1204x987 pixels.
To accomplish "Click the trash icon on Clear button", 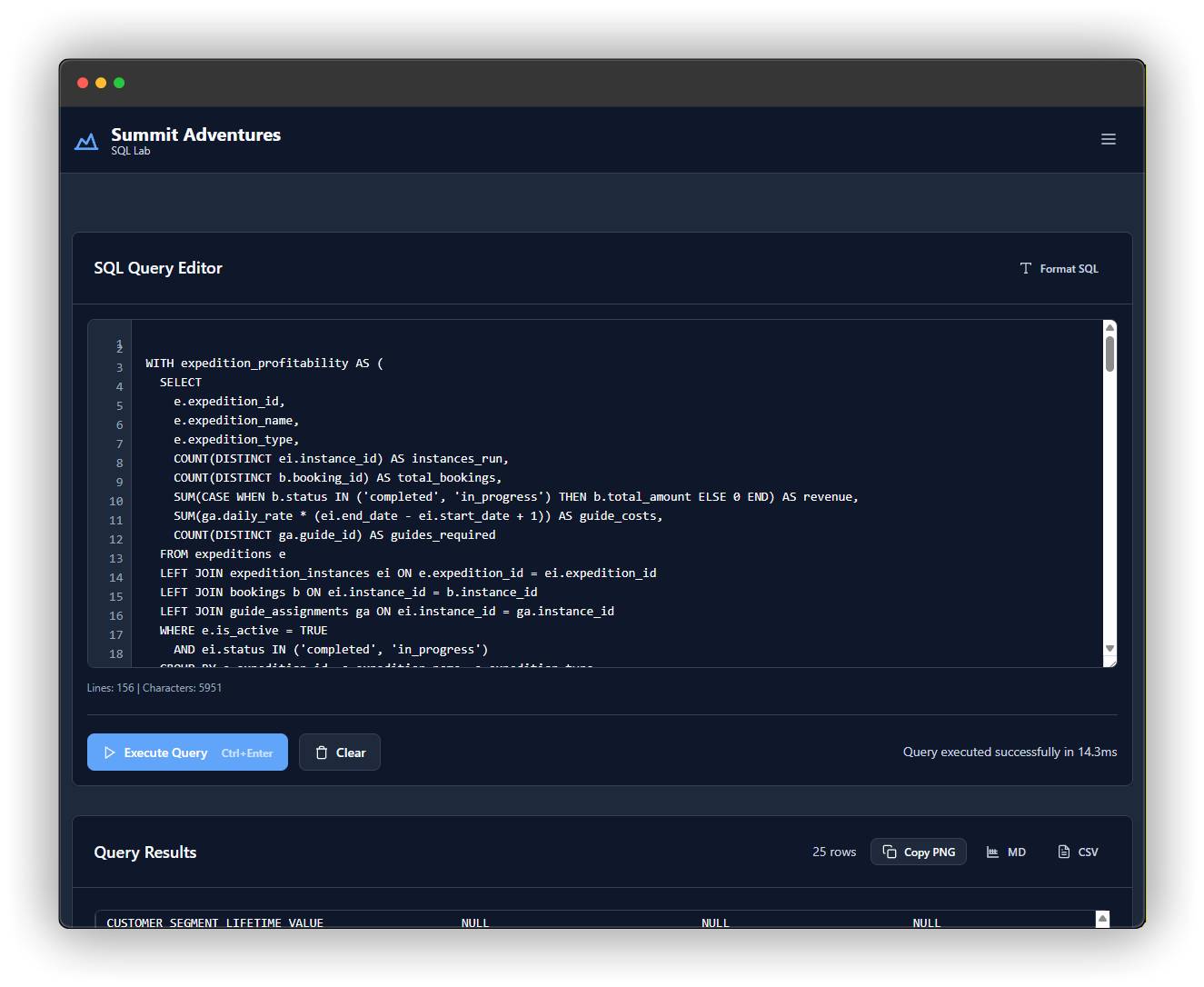I will tap(322, 753).
